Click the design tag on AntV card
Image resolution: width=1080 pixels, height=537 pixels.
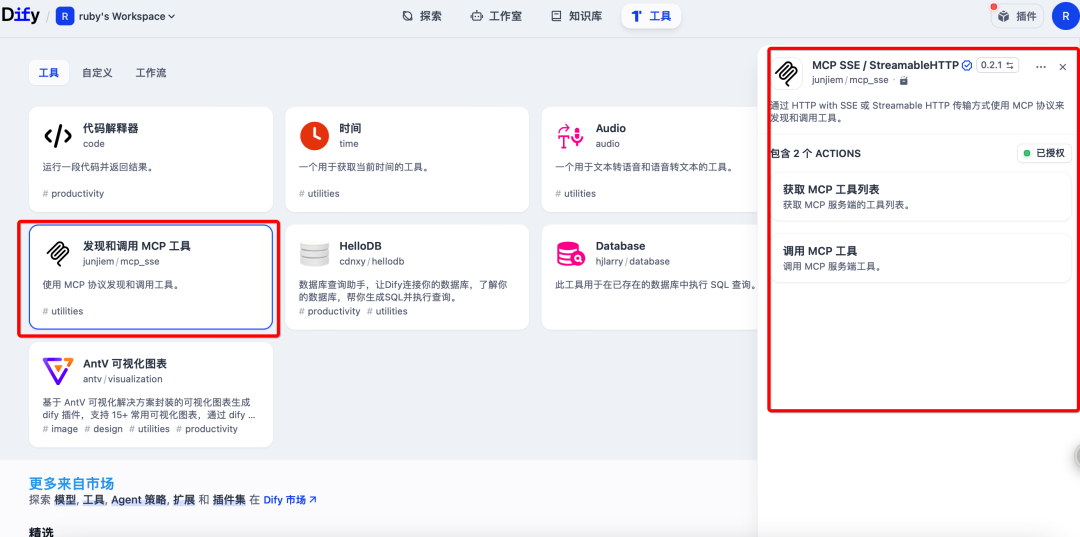(103, 429)
